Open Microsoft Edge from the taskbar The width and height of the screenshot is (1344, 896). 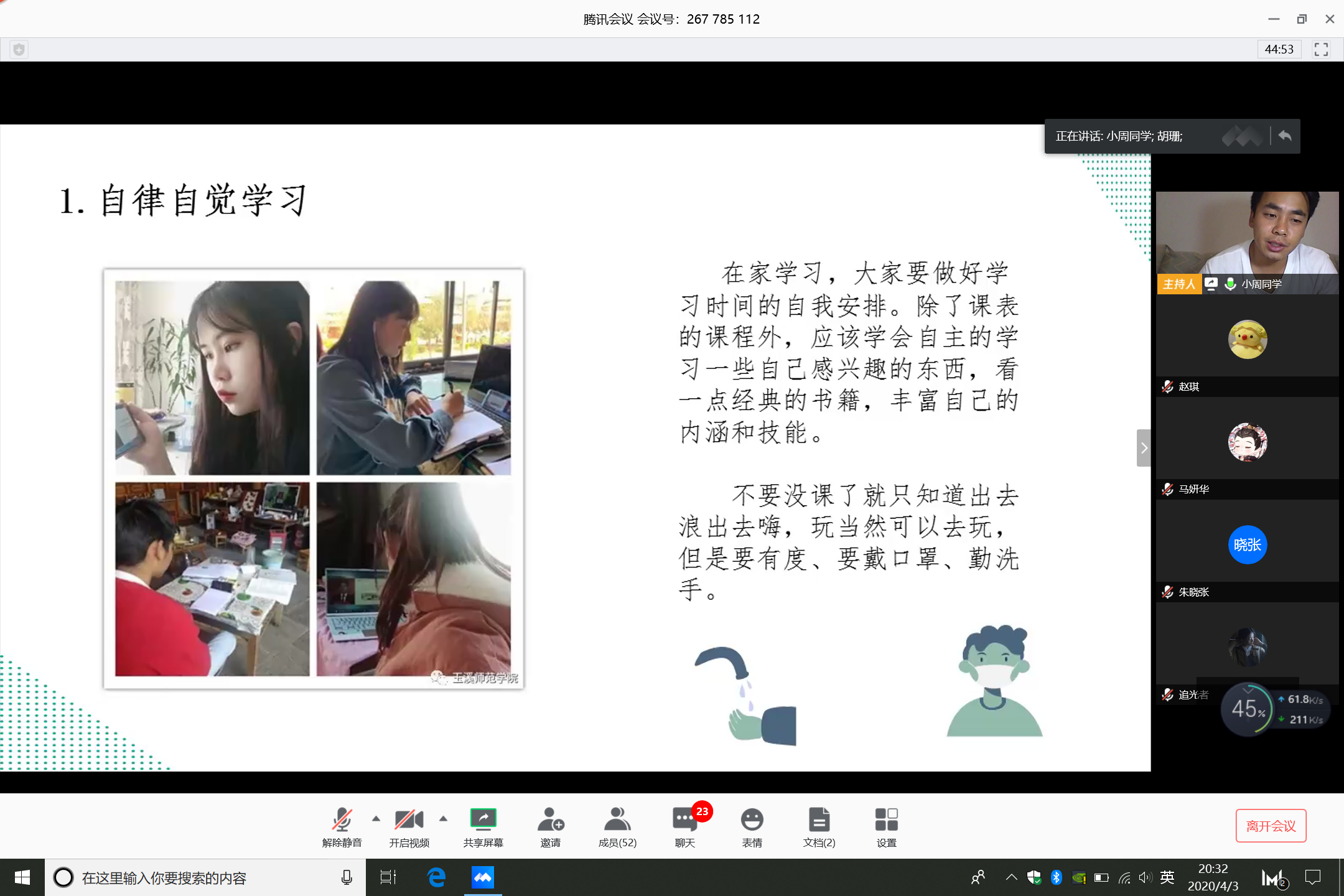point(437,877)
